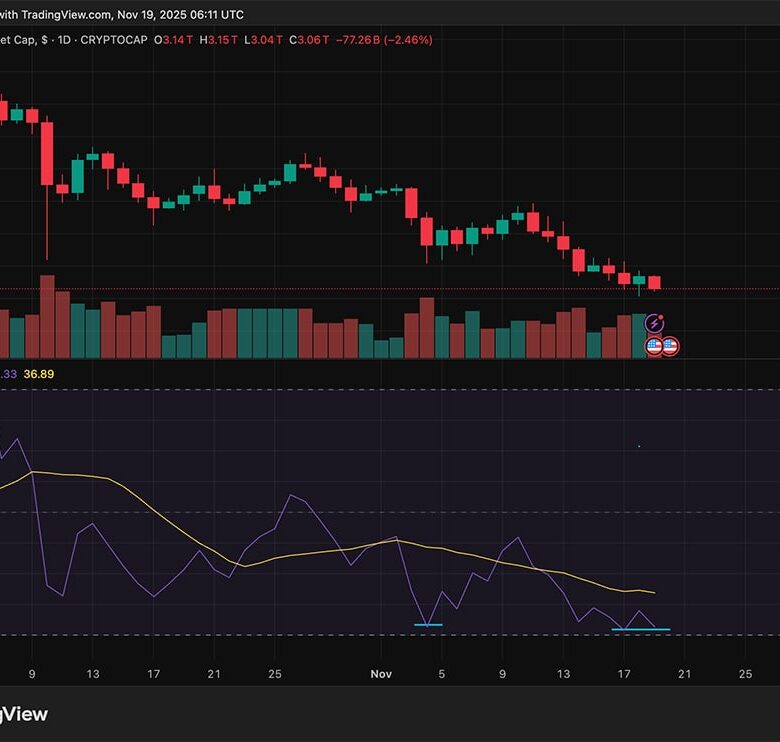Click the high value 3.15 T

(227, 40)
